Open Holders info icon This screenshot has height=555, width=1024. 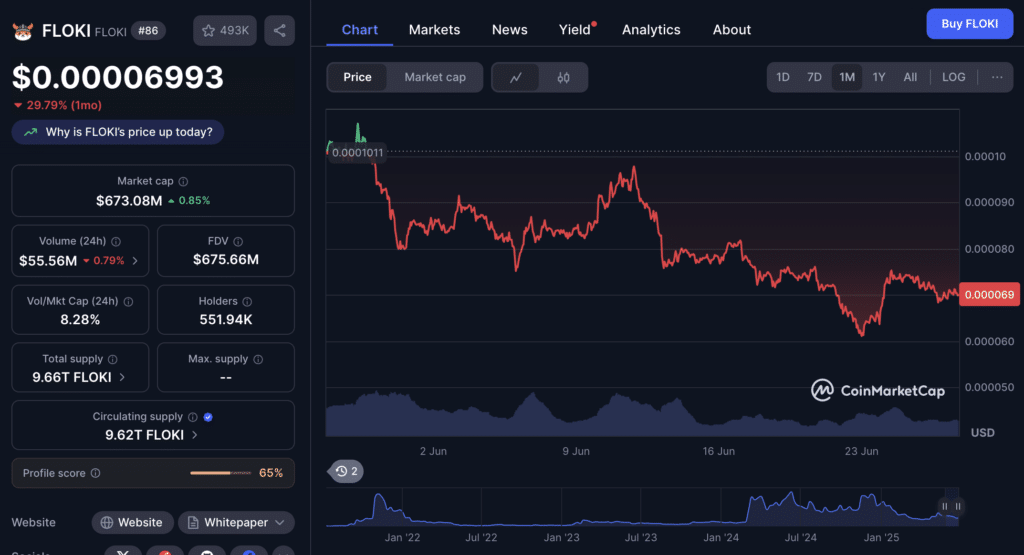coord(247,302)
